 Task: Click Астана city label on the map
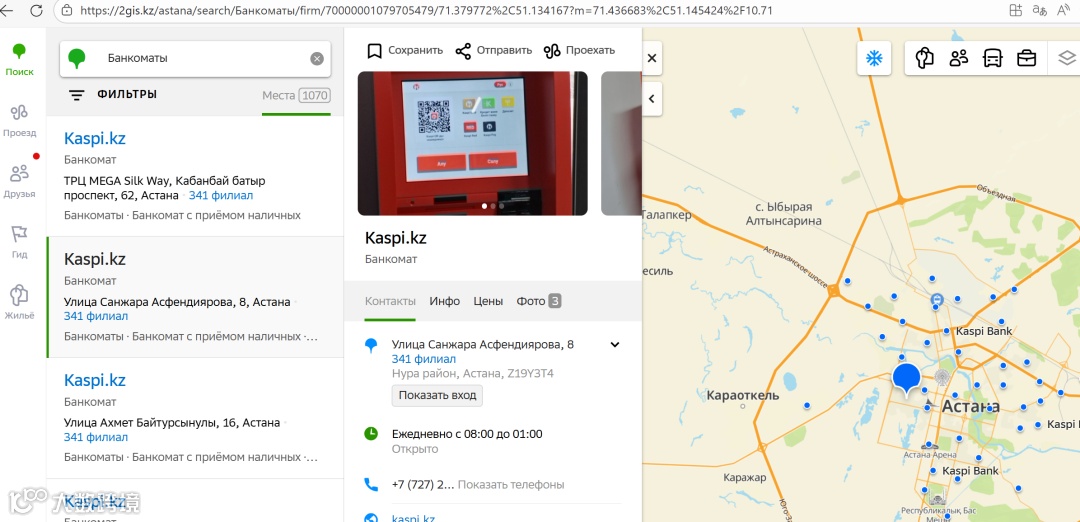point(971,406)
